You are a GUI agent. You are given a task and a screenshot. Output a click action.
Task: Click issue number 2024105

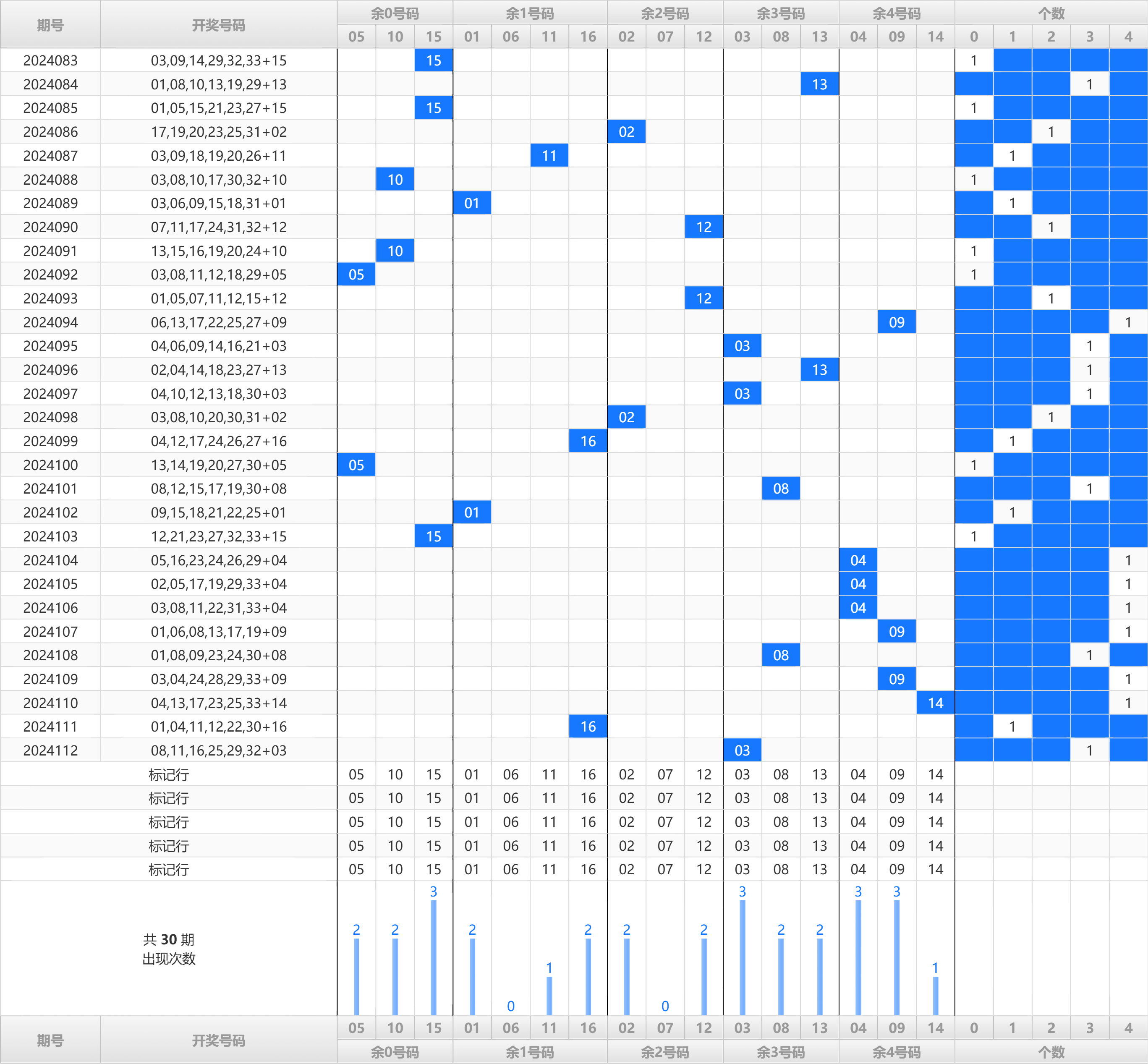[x=51, y=584]
